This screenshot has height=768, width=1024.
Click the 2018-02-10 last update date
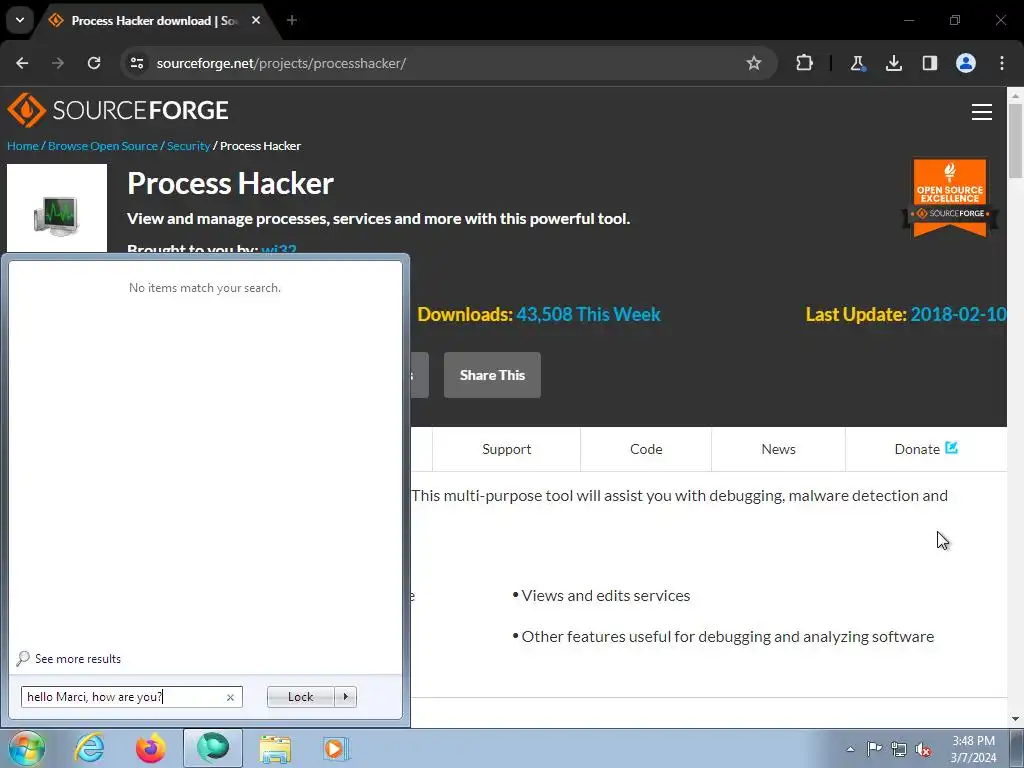(958, 314)
